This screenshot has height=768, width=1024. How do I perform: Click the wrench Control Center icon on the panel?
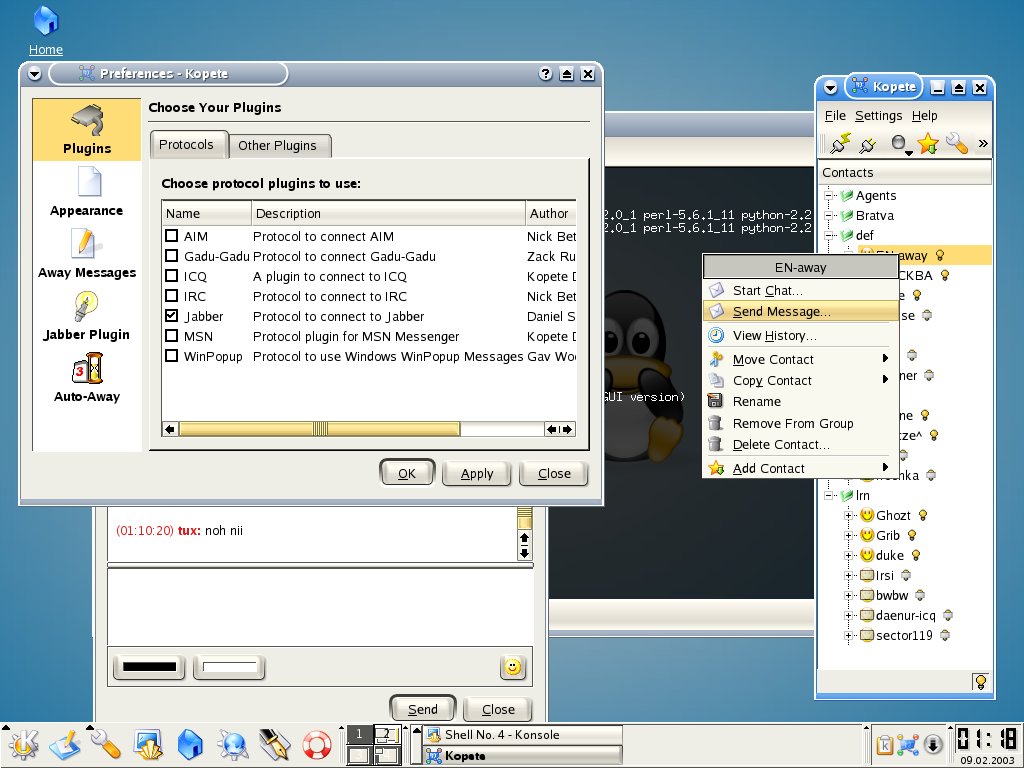coord(106,744)
